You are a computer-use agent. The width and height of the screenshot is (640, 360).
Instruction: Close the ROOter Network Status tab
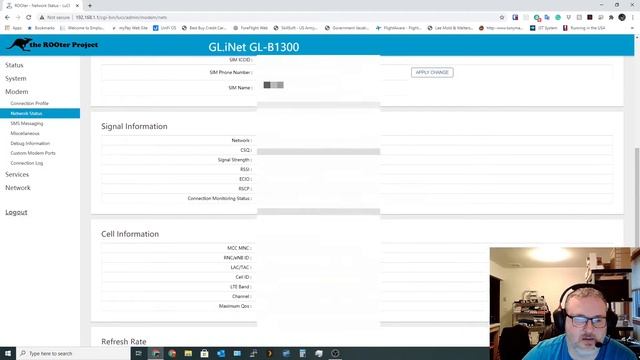click(78, 6)
